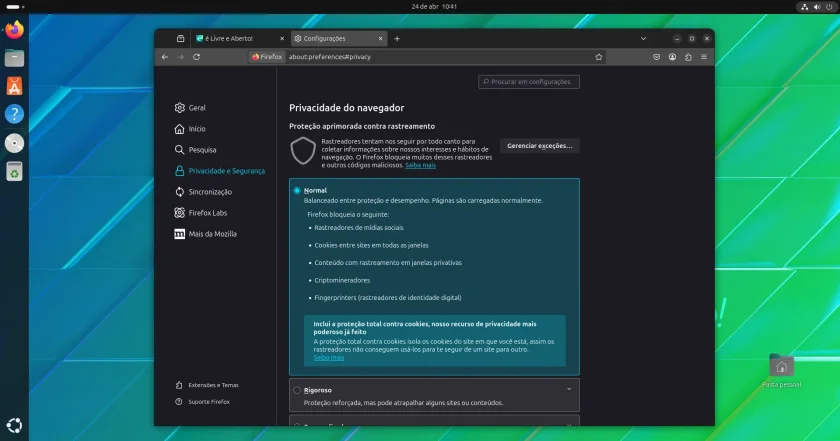Open the Files app in the dock
Screen dimensions: 840x441
(14, 58)
